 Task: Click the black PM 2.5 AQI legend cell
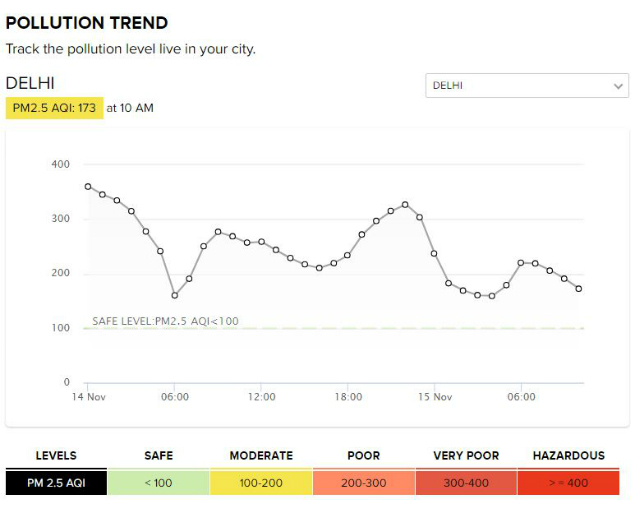point(56,483)
